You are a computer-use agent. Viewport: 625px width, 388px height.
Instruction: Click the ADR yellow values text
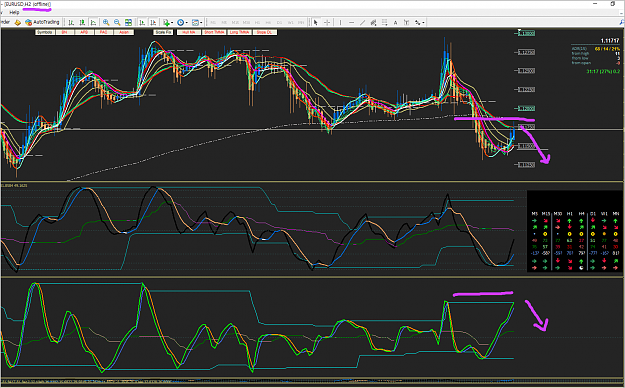pos(607,49)
